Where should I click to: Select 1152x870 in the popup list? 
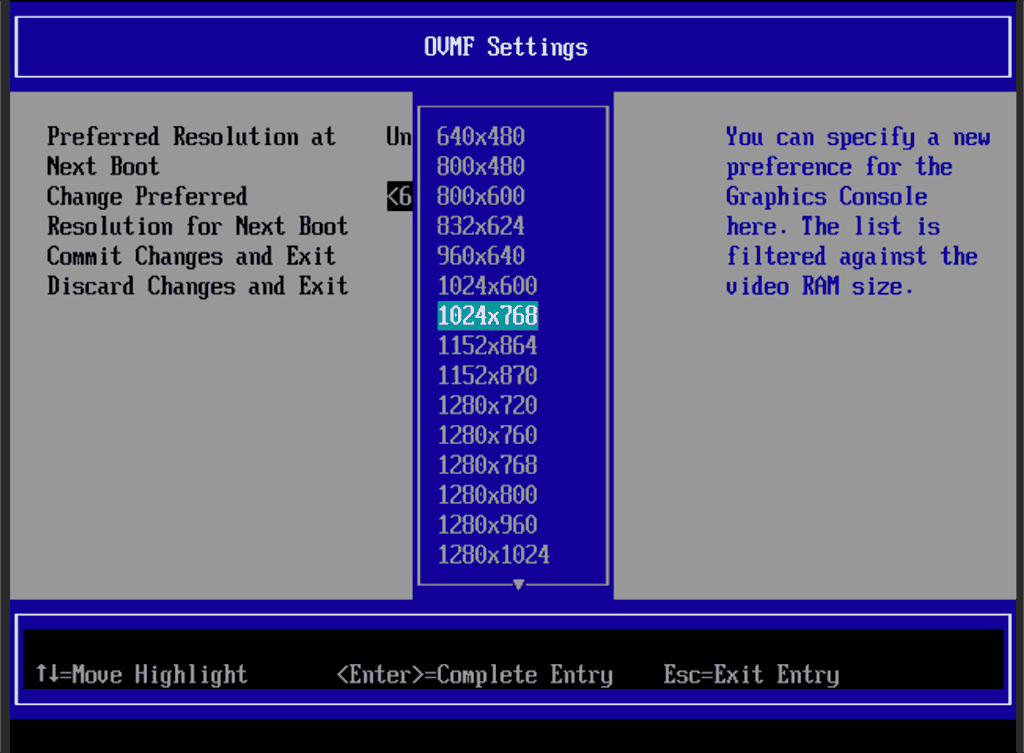[487, 376]
